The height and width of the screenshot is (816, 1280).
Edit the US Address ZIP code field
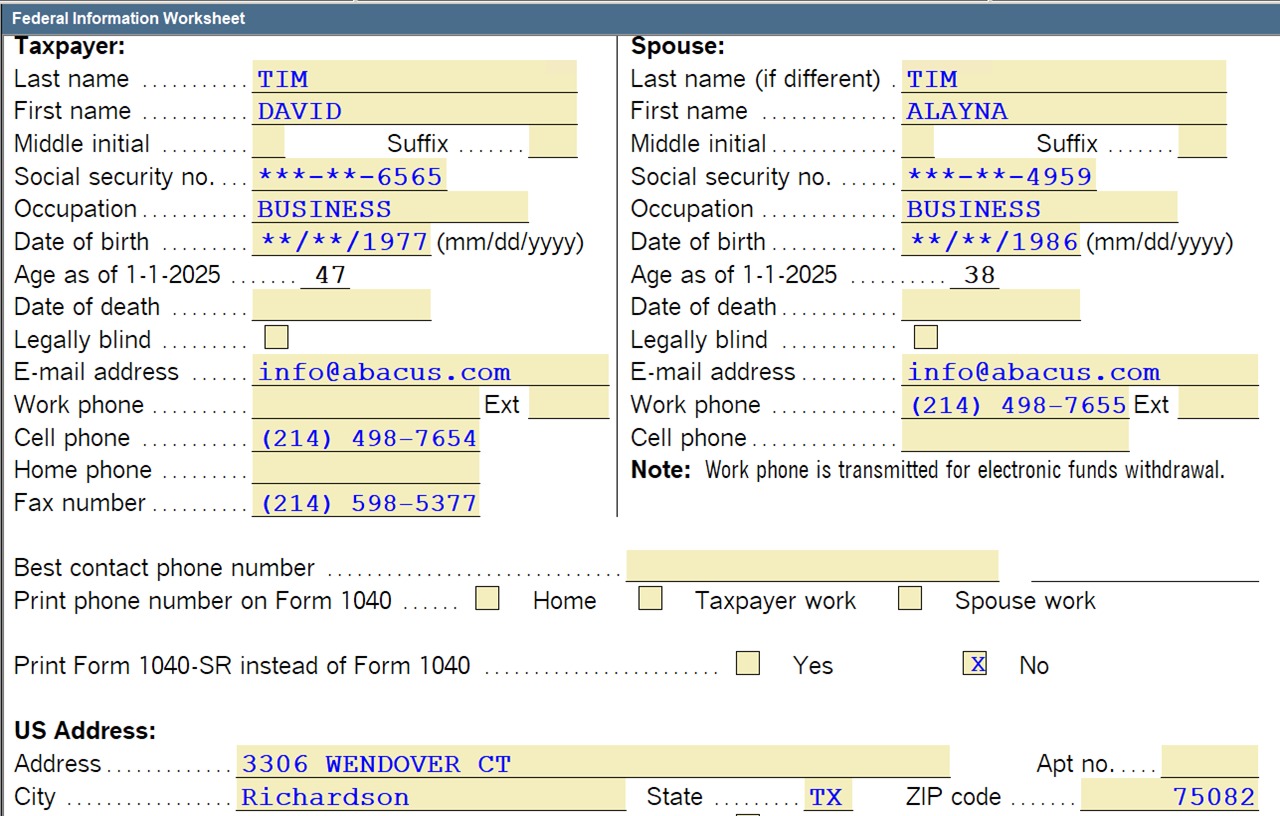(1168, 795)
